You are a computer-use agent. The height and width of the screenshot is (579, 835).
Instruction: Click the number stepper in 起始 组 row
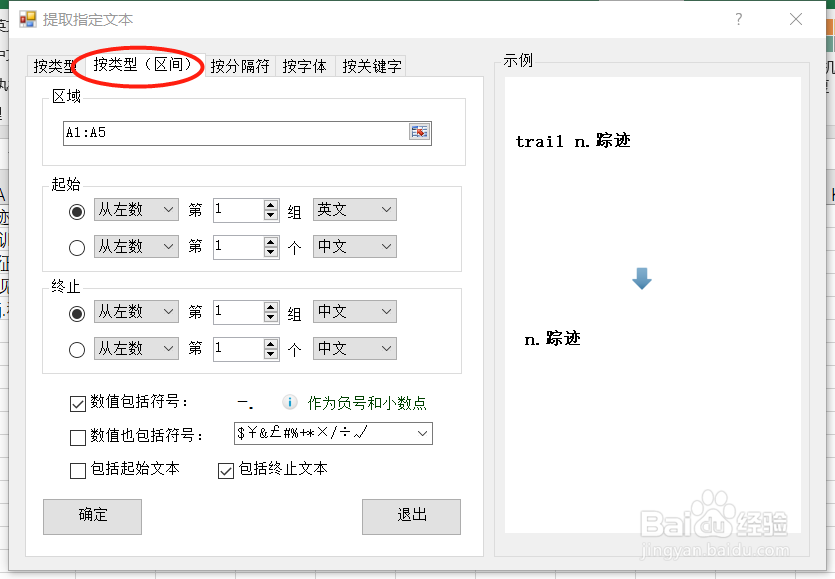(271, 210)
